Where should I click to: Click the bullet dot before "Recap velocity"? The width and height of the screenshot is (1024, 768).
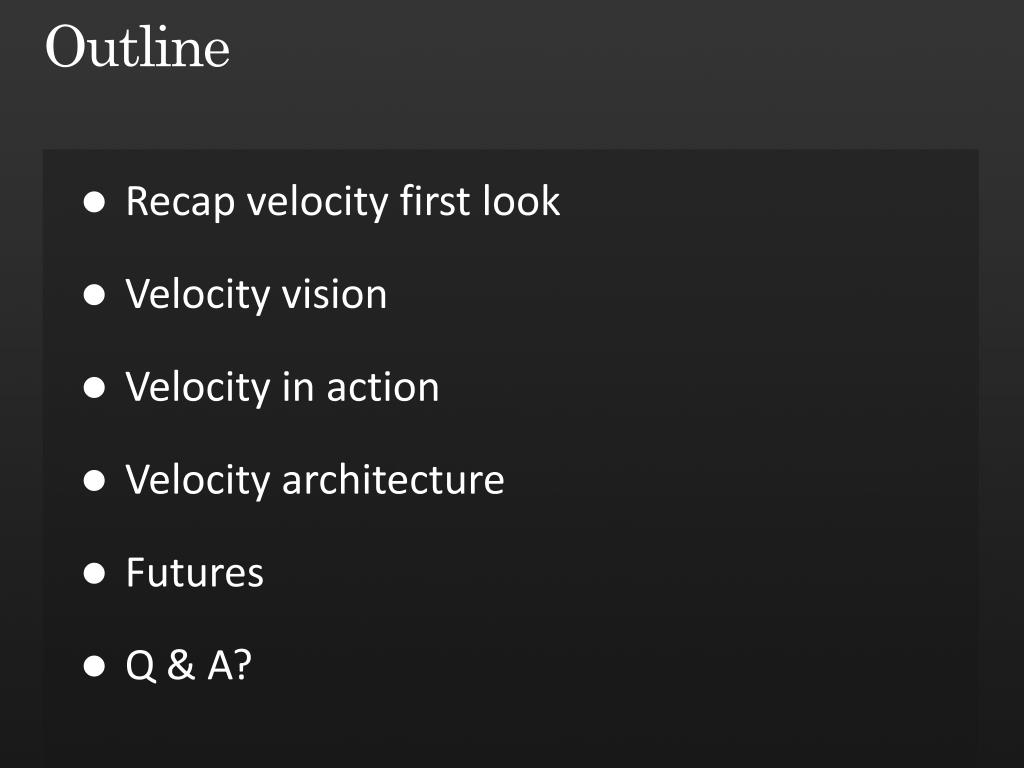pos(95,202)
